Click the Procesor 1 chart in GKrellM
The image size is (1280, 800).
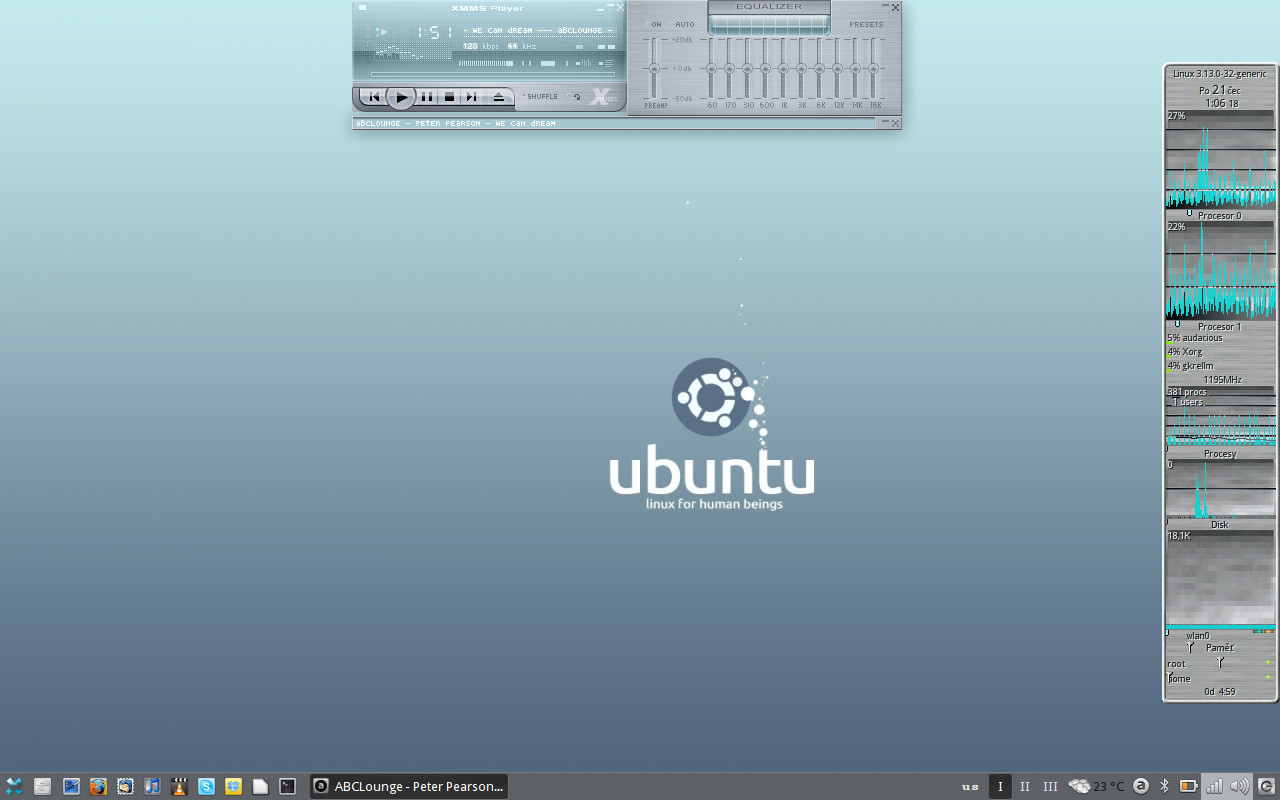1220,270
